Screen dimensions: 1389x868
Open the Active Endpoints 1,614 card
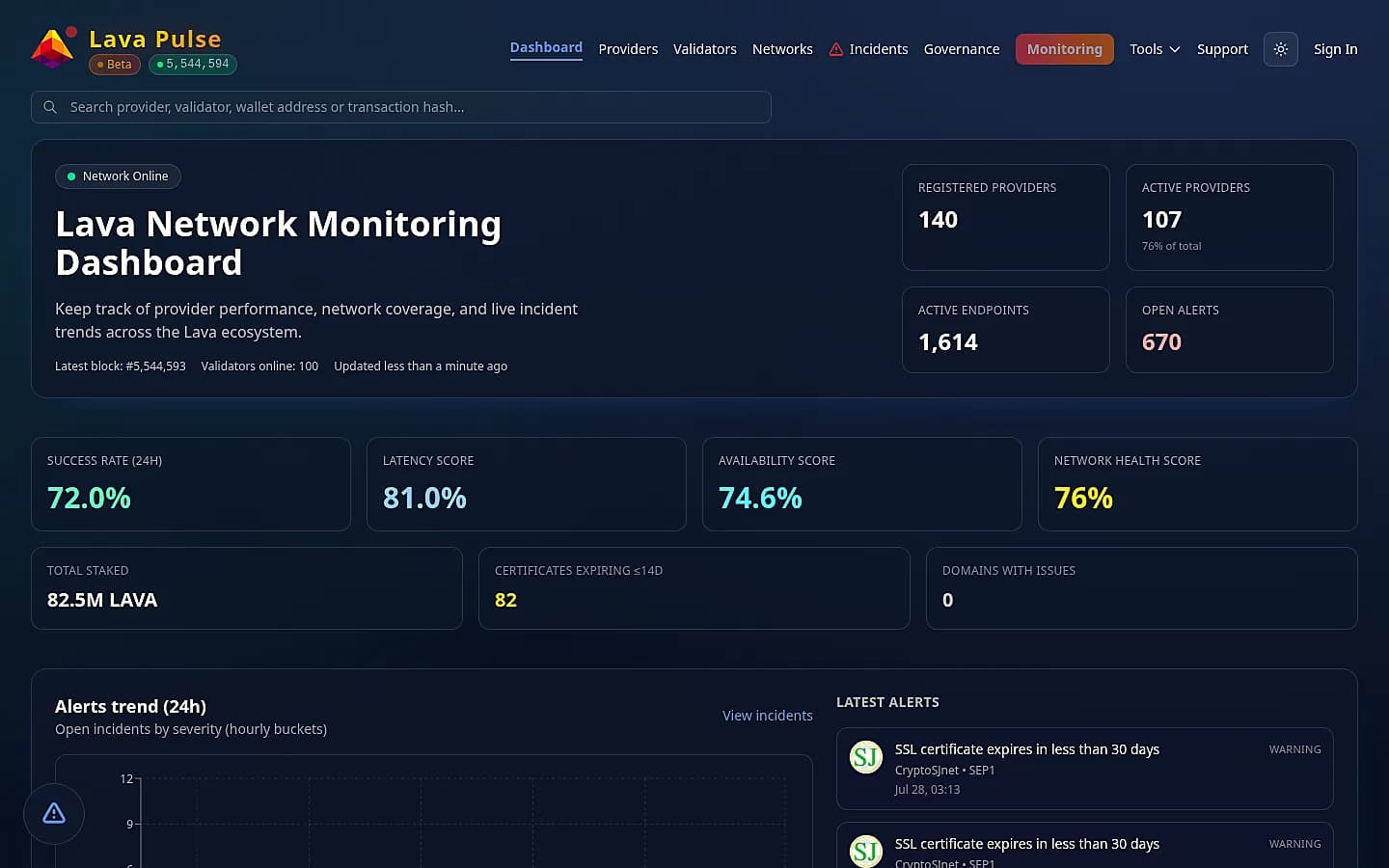click(1006, 330)
